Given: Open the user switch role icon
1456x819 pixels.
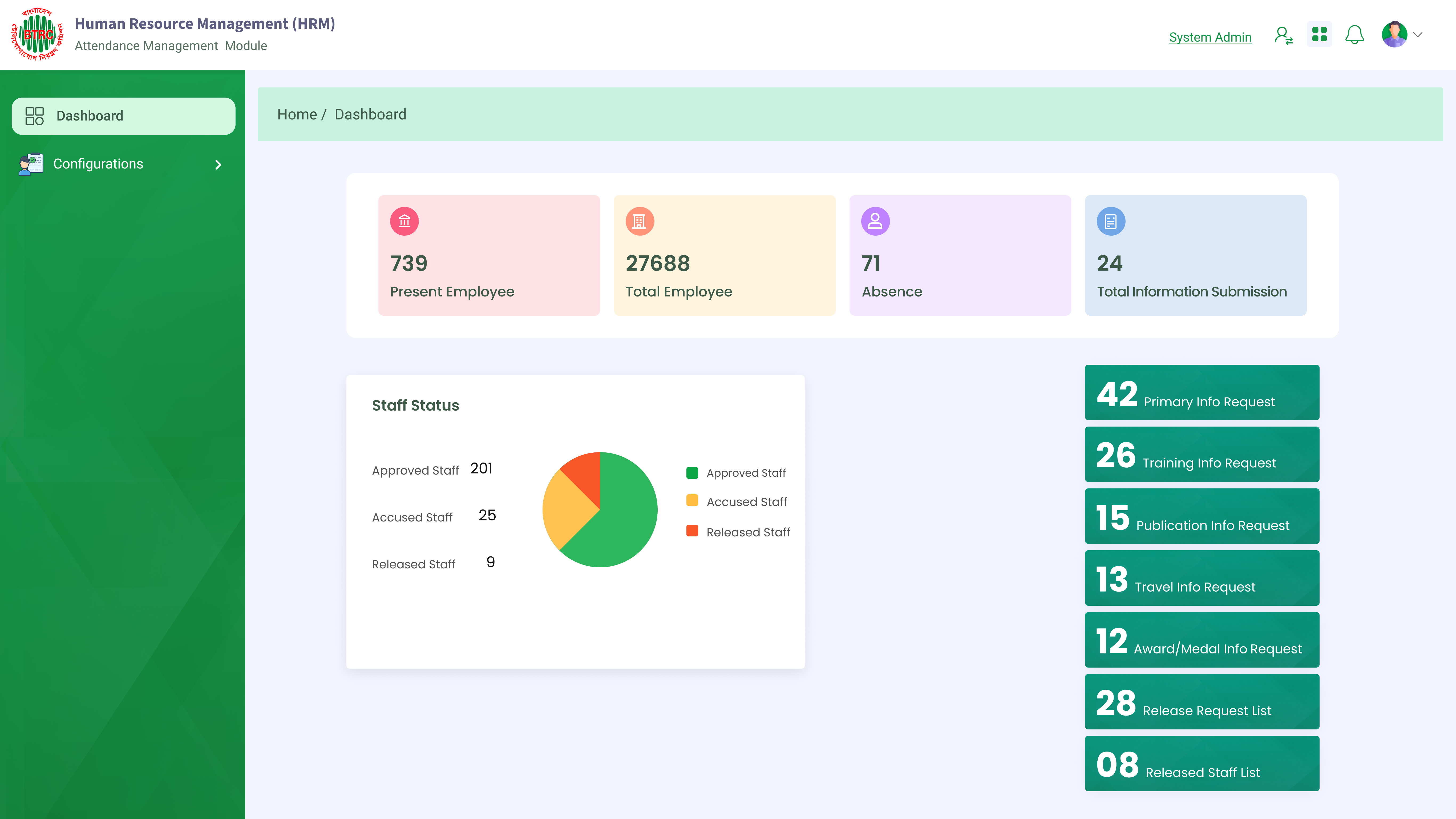Looking at the screenshot, I should coord(1283,36).
